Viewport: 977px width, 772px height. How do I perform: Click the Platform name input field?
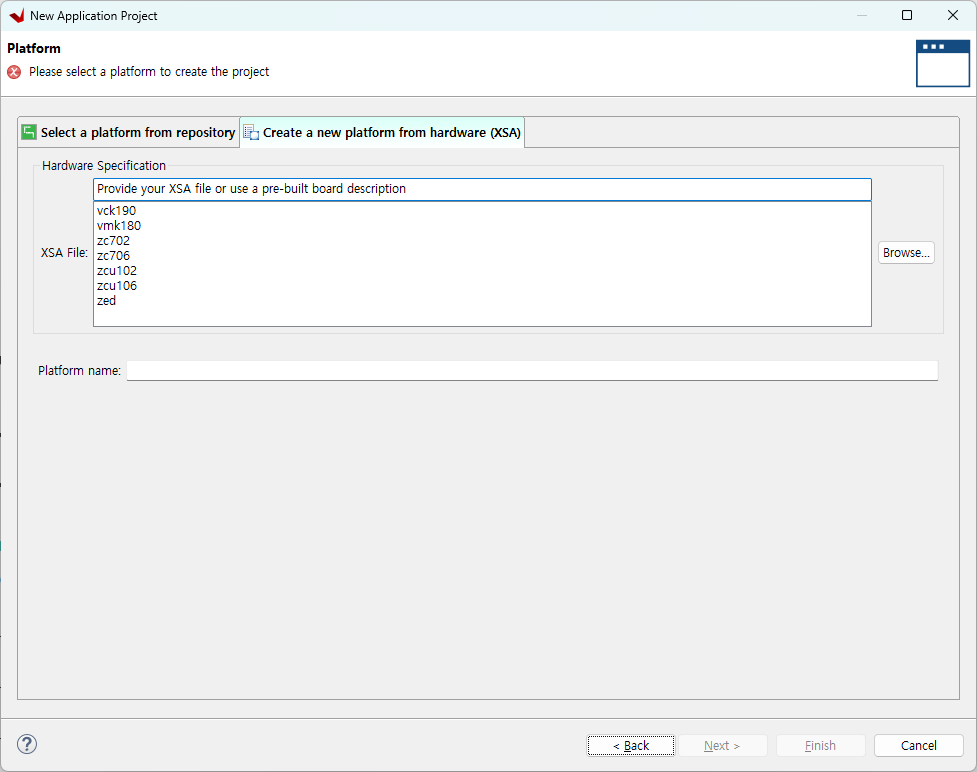click(532, 371)
